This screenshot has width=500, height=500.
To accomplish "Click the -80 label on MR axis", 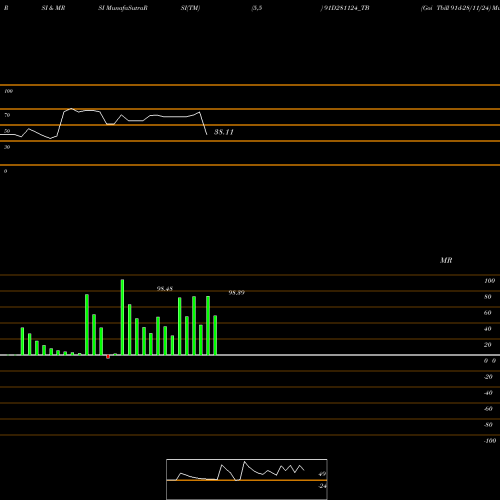I will point(488,425).
